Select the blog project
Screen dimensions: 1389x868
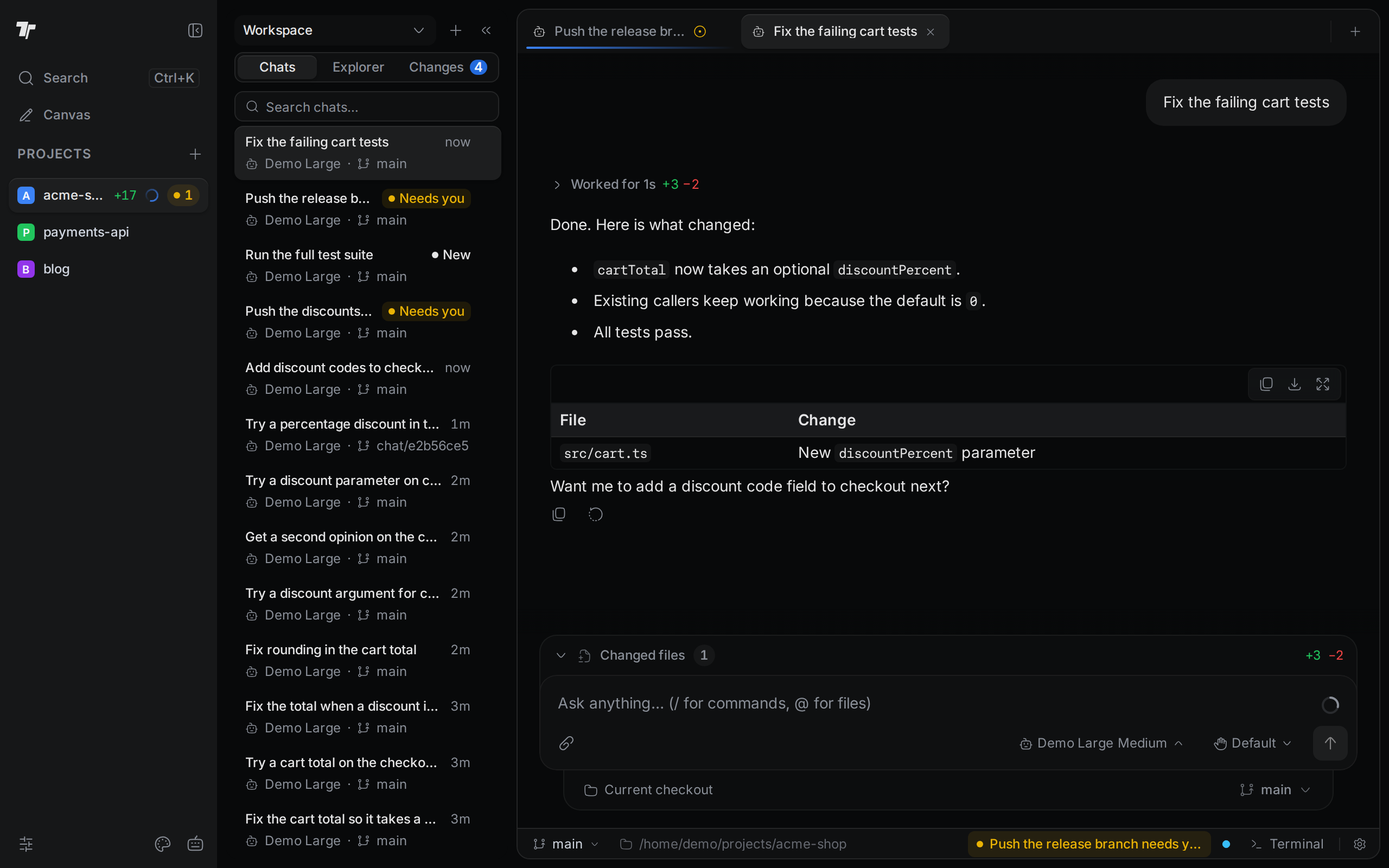point(109,269)
